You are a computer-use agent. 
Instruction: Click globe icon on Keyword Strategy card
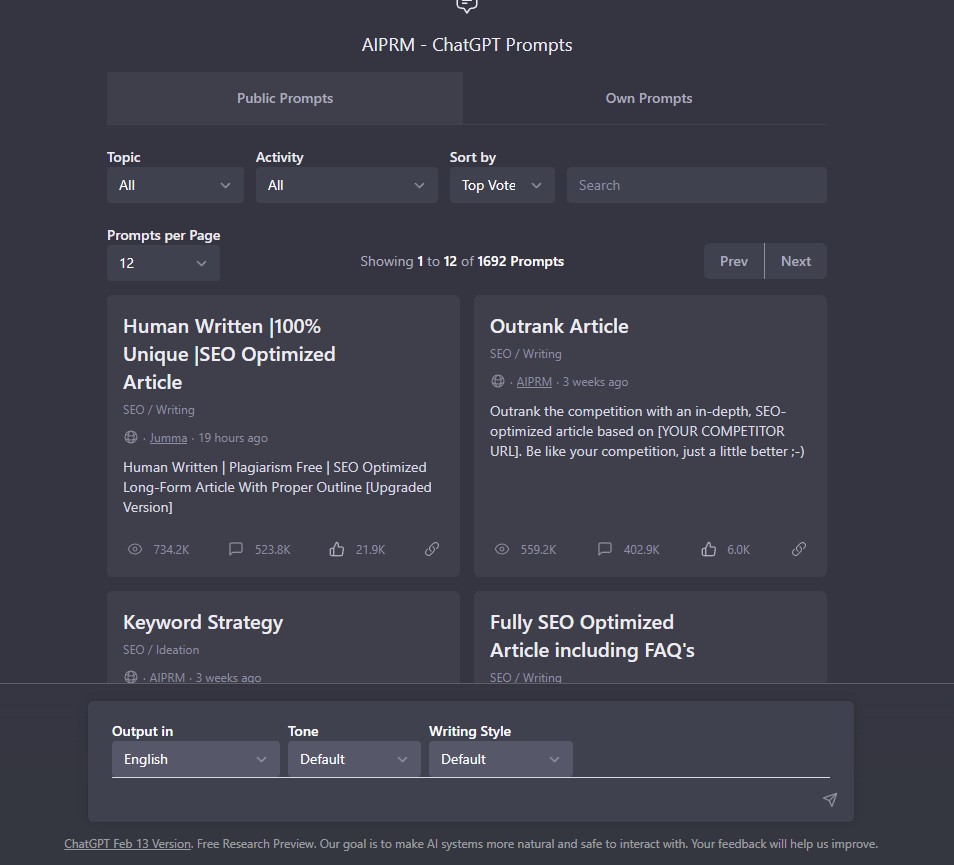(131, 676)
